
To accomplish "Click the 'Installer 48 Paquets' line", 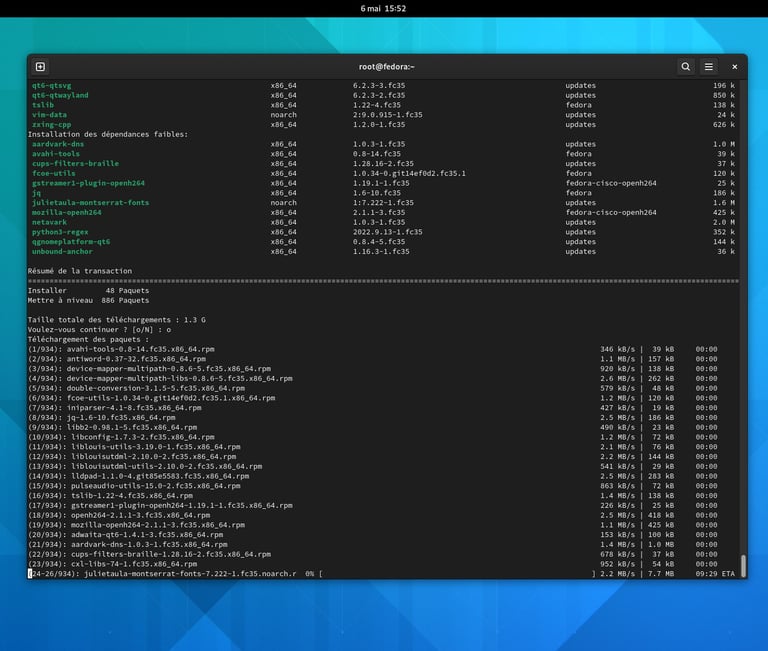I will (x=88, y=290).
